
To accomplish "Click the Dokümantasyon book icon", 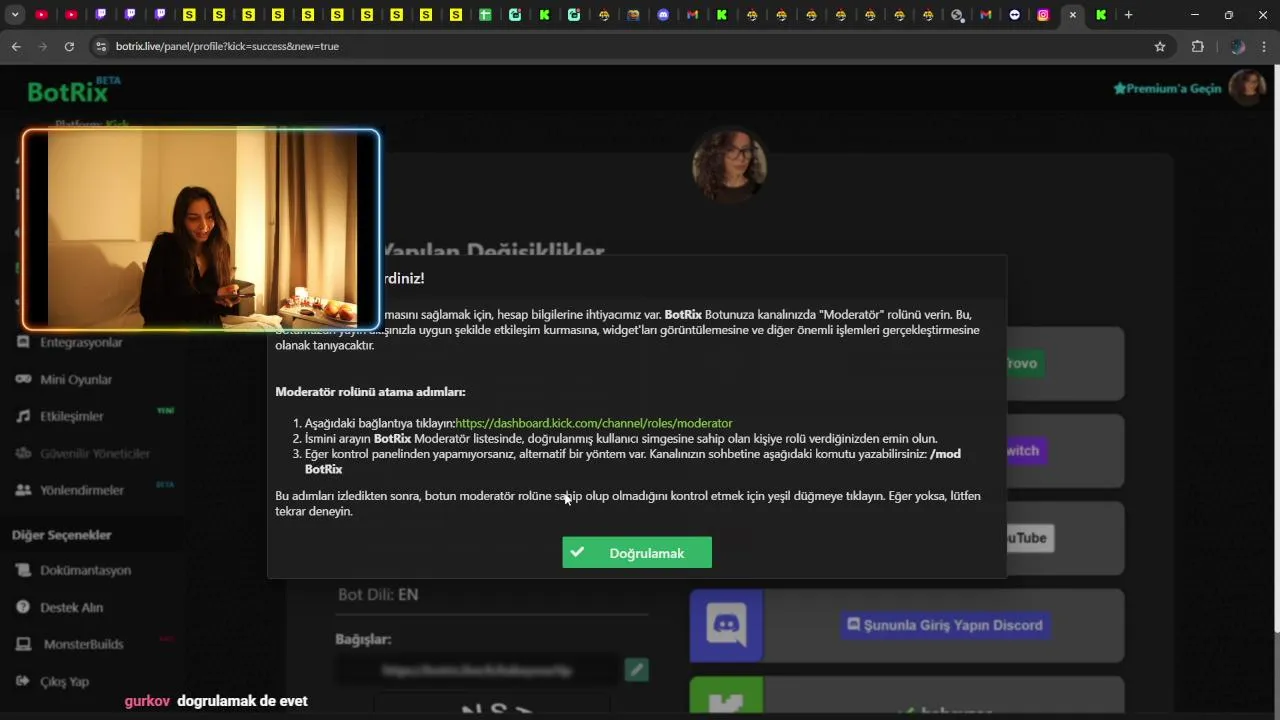I will [22, 570].
